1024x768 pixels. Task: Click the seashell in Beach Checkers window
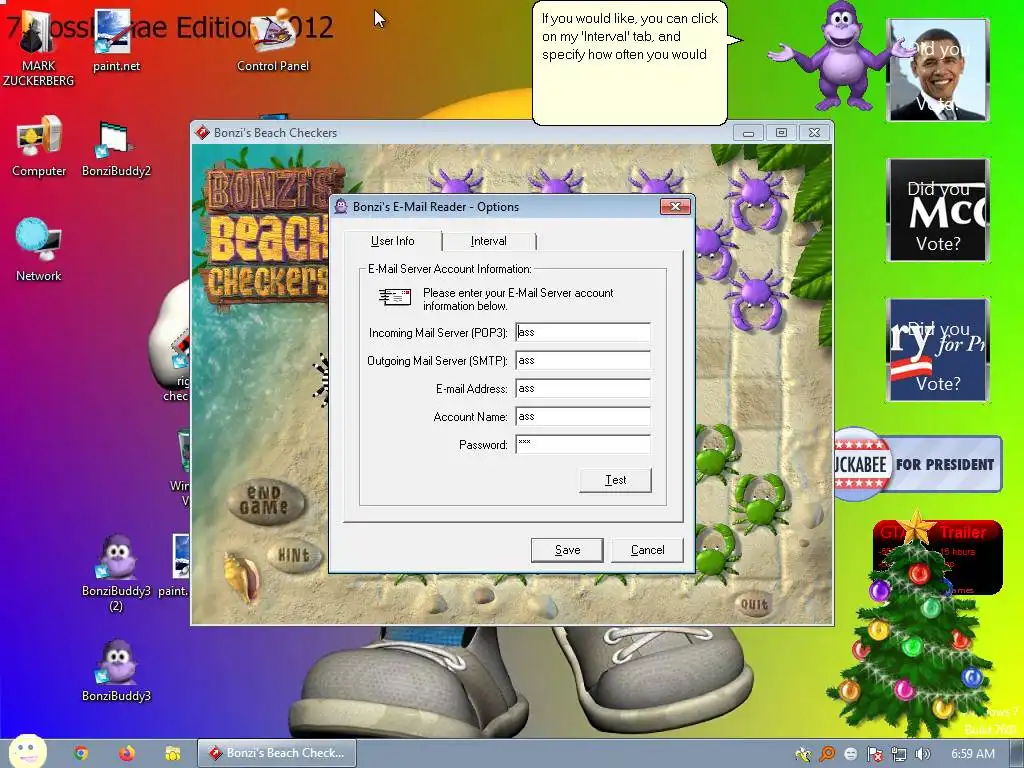[x=240, y=576]
